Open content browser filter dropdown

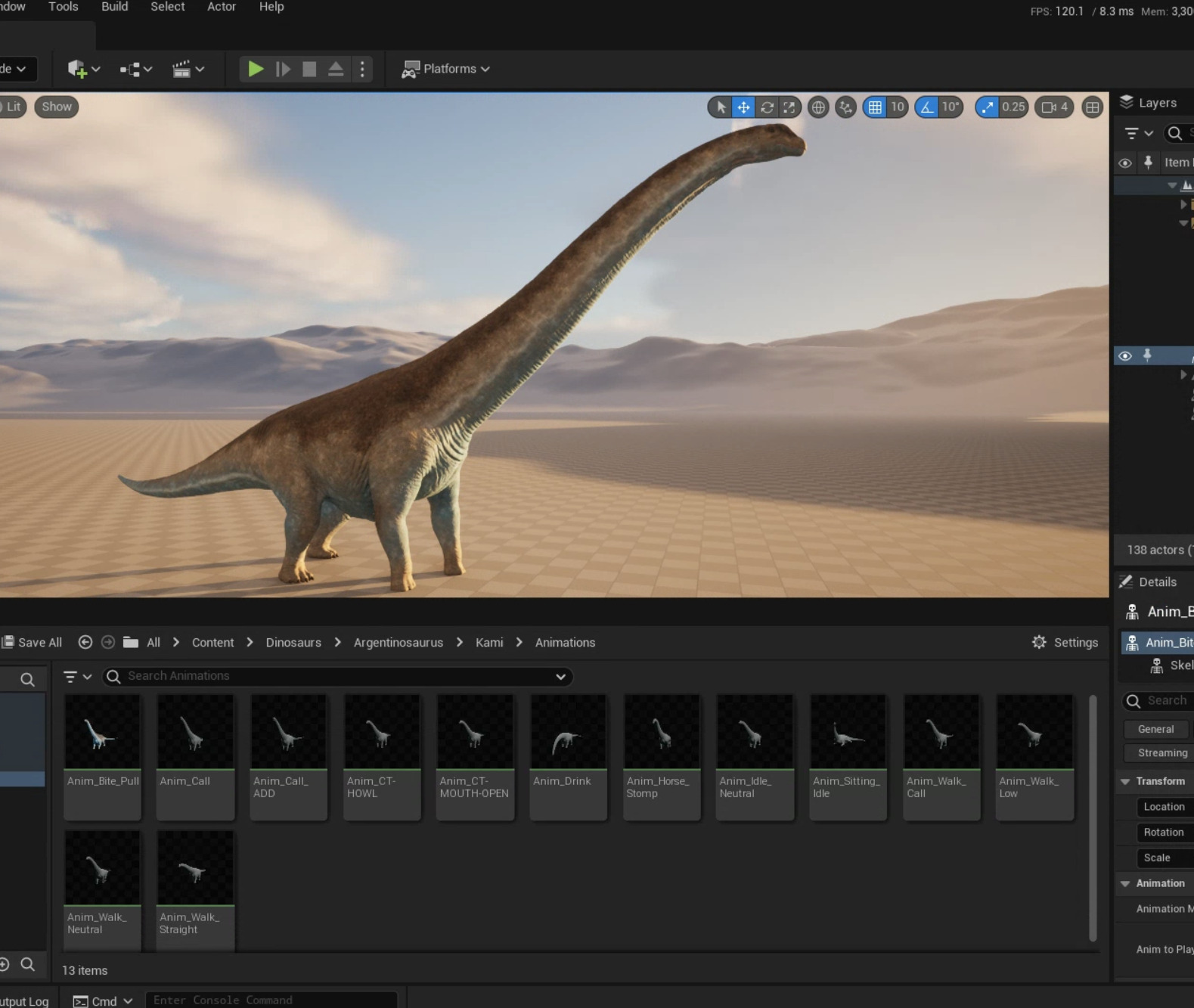pyautogui.click(x=77, y=677)
